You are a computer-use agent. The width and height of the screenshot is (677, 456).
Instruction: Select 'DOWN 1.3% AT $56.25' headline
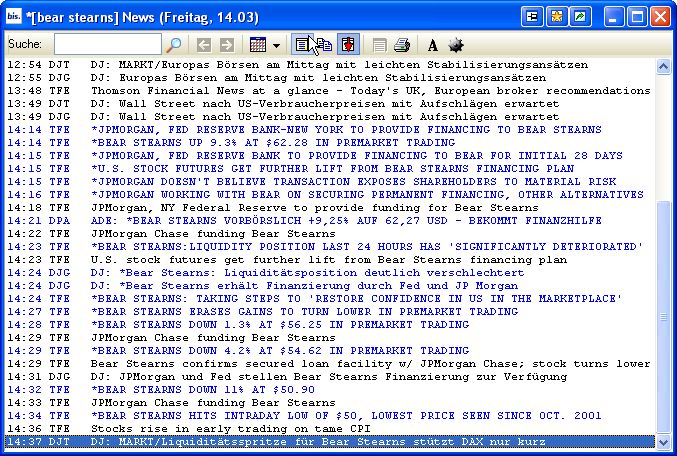tap(330, 324)
